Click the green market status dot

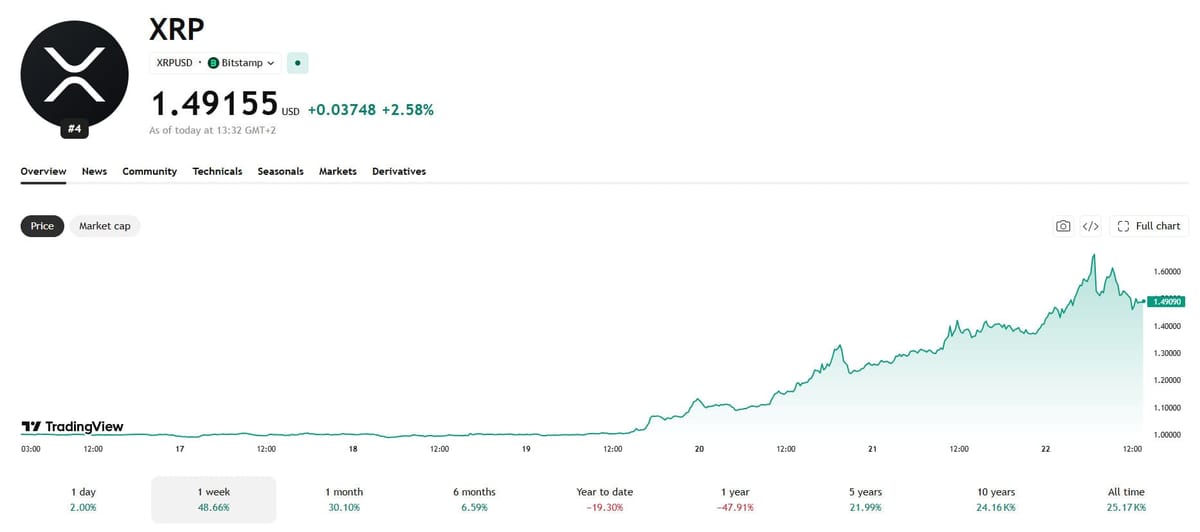pyautogui.click(x=298, y=63)
